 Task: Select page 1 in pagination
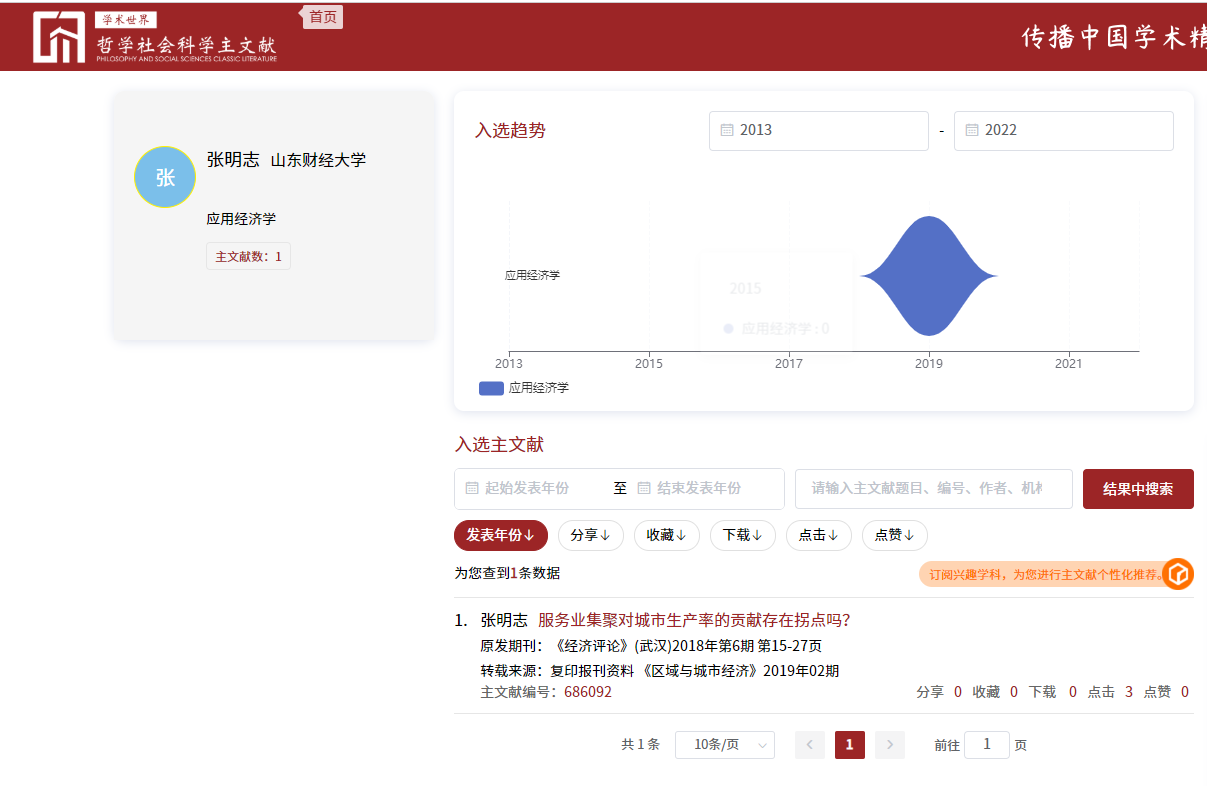coord(850,745)
